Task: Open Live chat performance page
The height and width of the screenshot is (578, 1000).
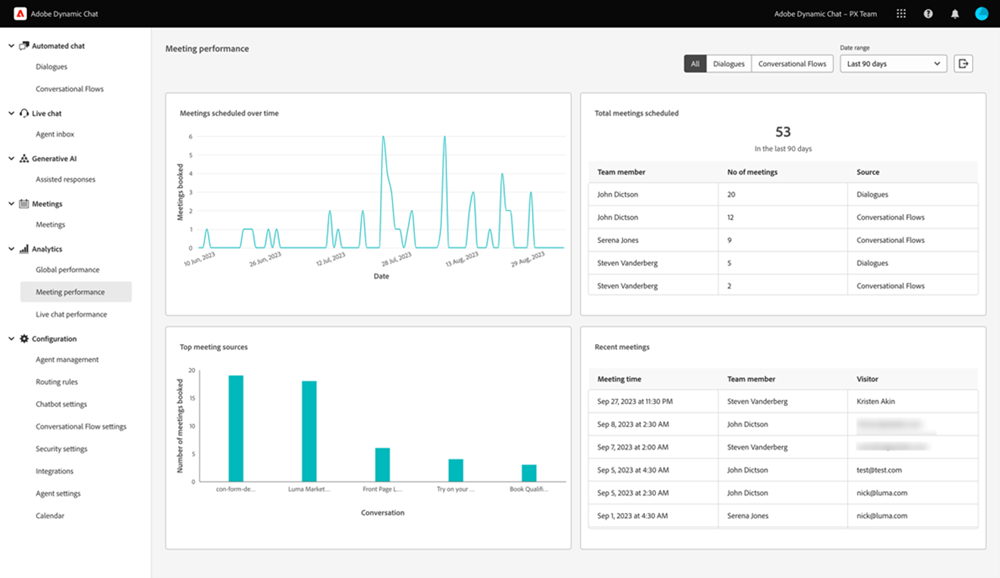Action: 71,315
